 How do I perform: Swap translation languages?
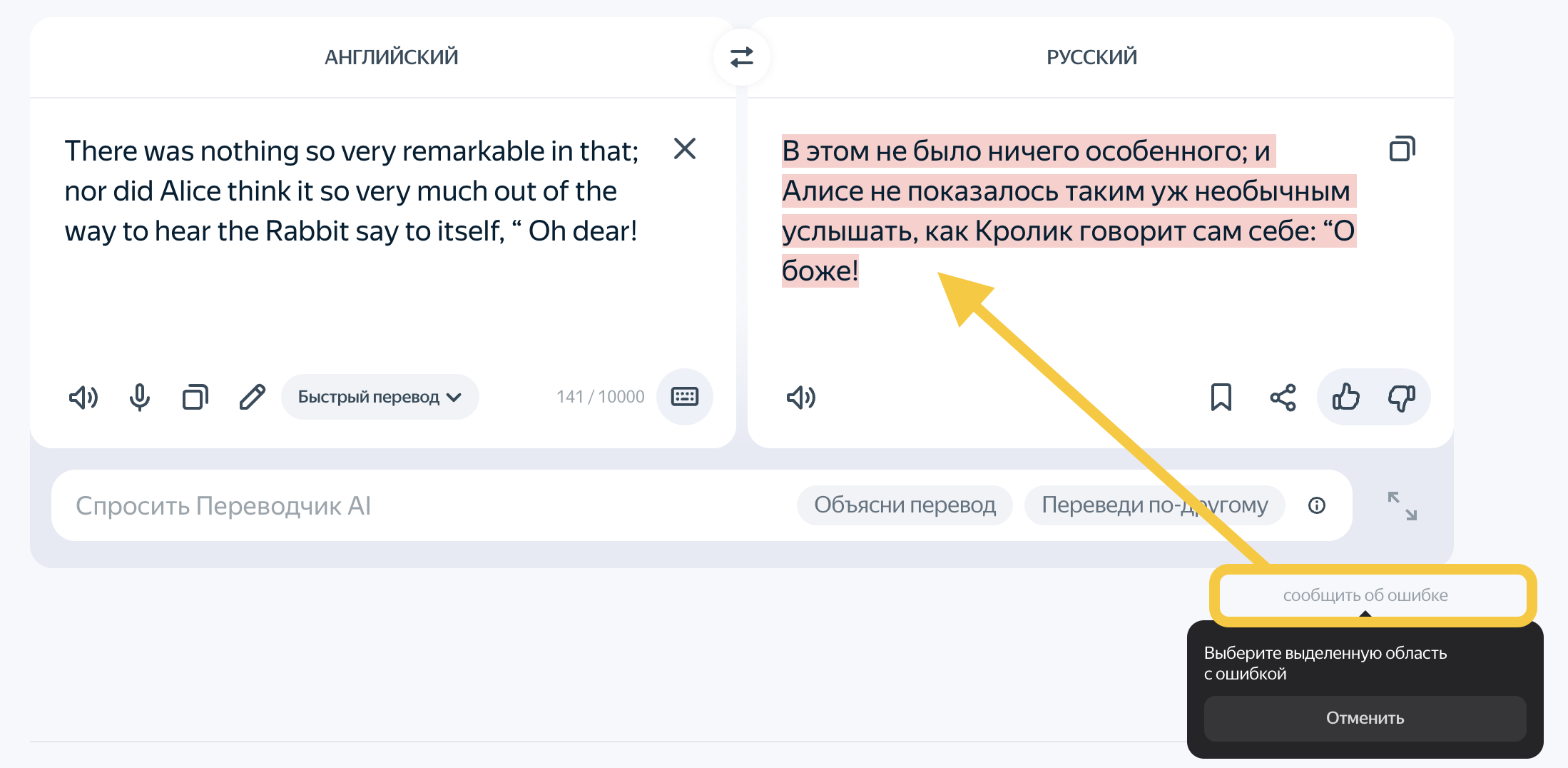click(x=742, y=56)
